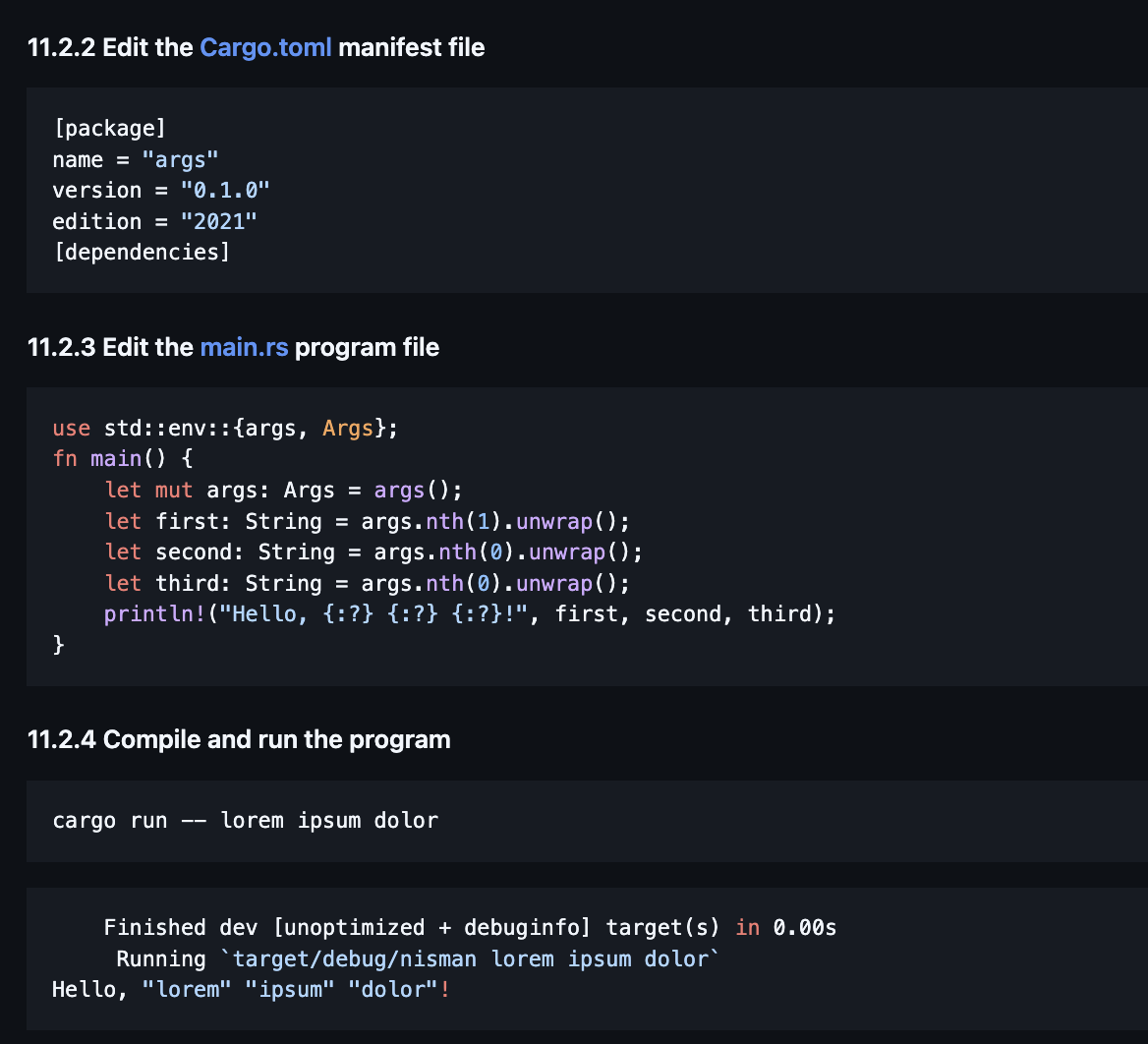Click the [dependencies] line

click(x=141, y=252)
